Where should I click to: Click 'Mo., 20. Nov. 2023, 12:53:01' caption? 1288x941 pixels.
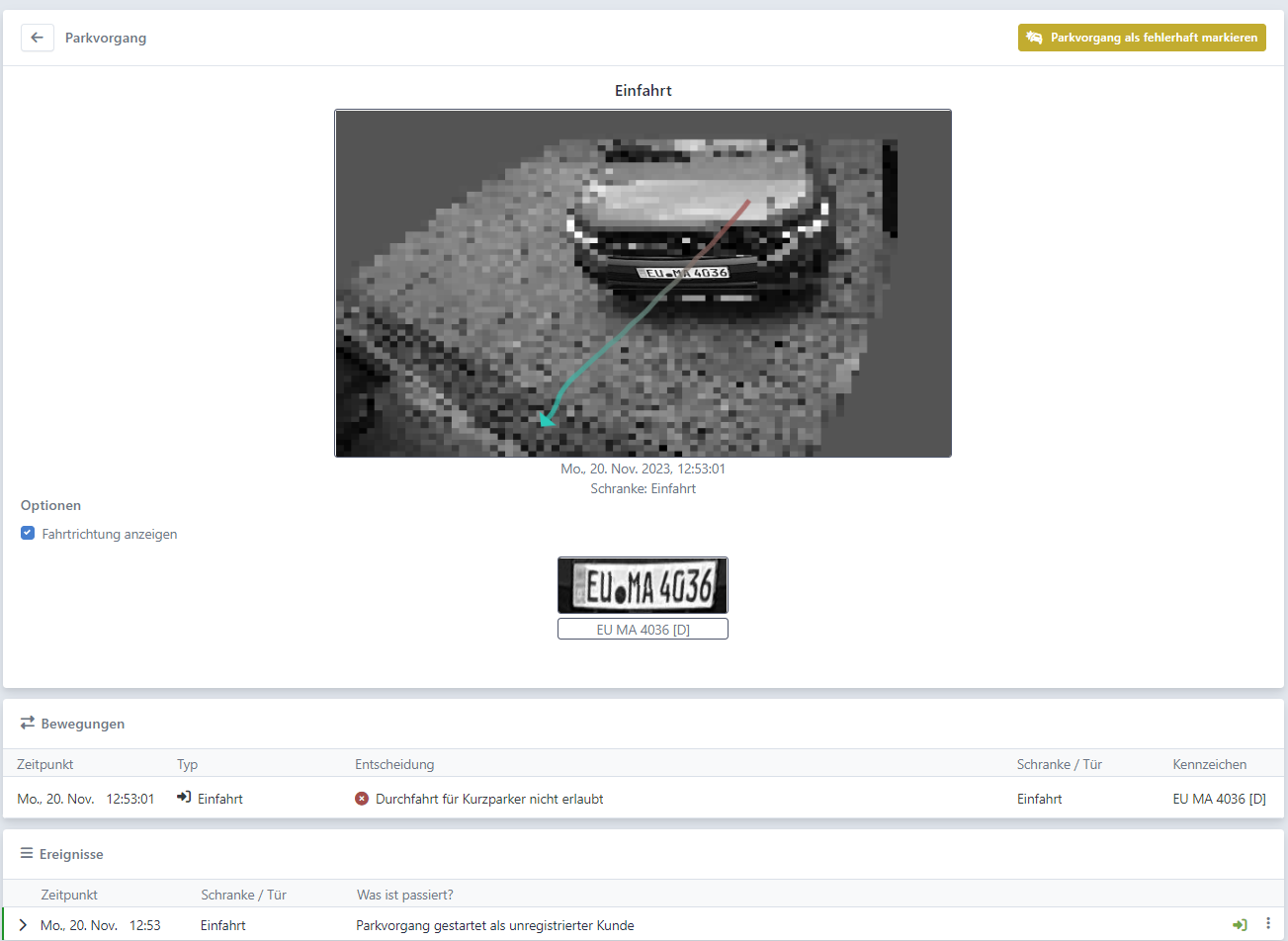[x=643, y=469]
